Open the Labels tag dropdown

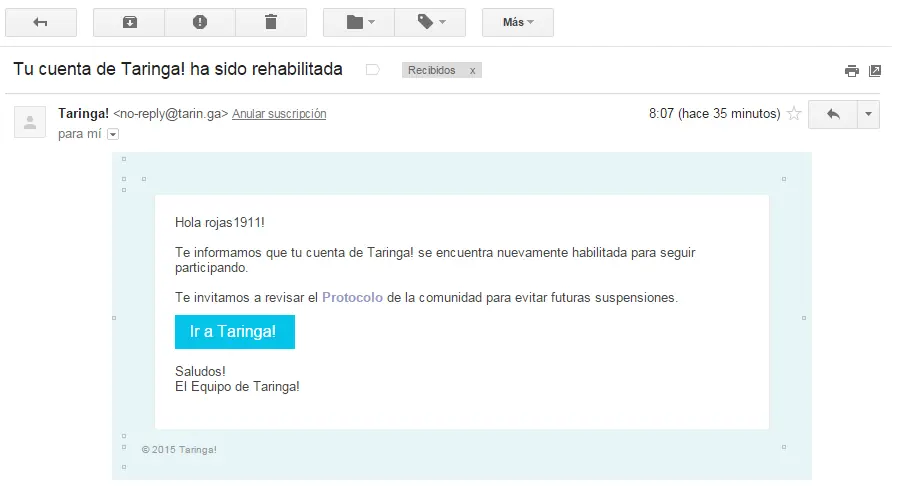click(430, 22)
